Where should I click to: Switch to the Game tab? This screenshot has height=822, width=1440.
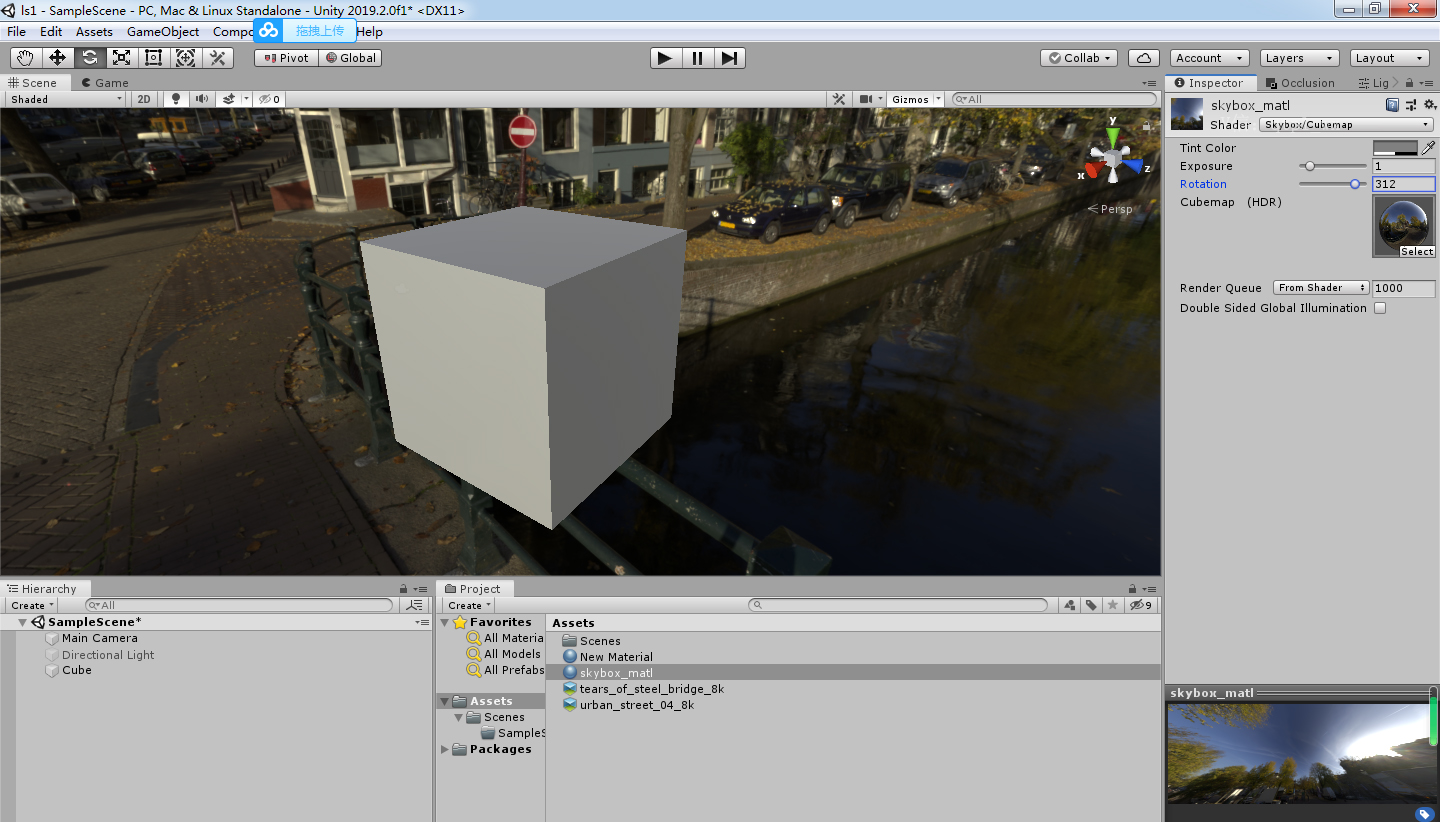point(105,83)
